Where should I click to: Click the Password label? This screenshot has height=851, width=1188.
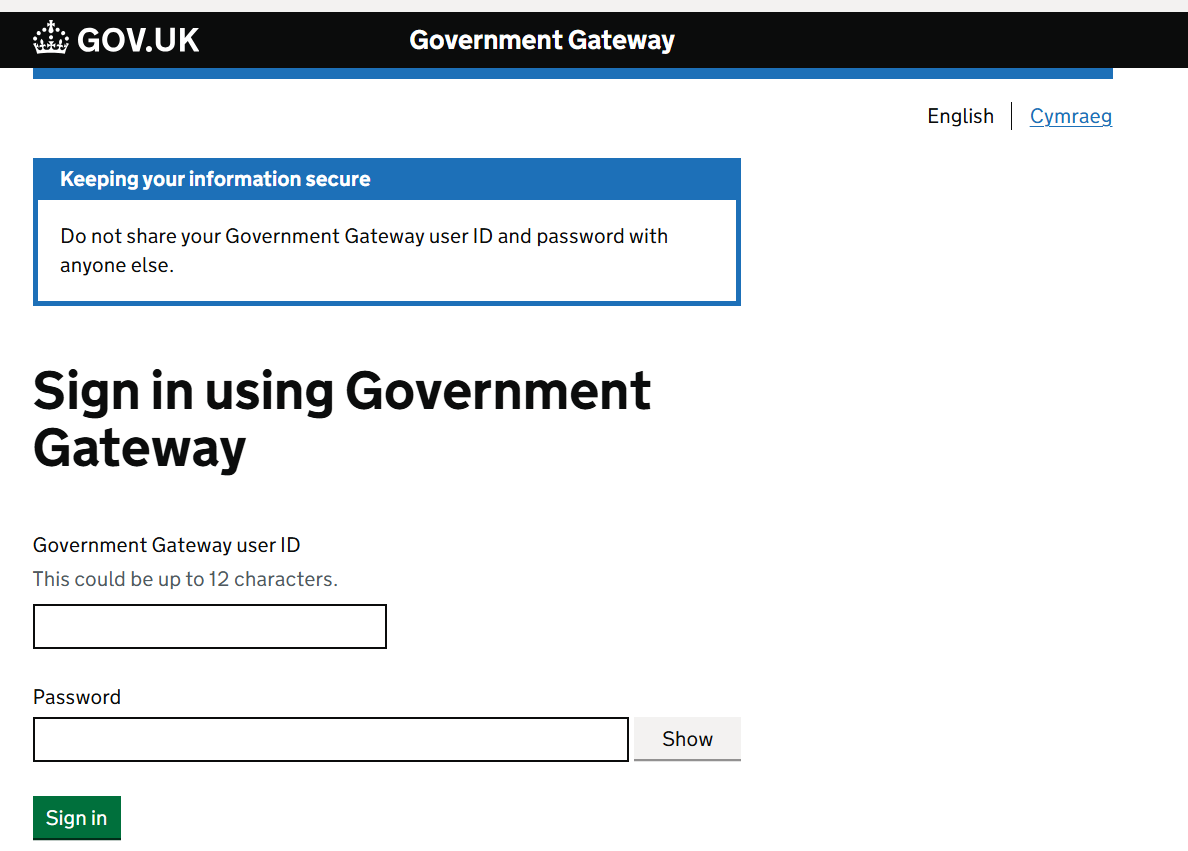tap(76, 697)
